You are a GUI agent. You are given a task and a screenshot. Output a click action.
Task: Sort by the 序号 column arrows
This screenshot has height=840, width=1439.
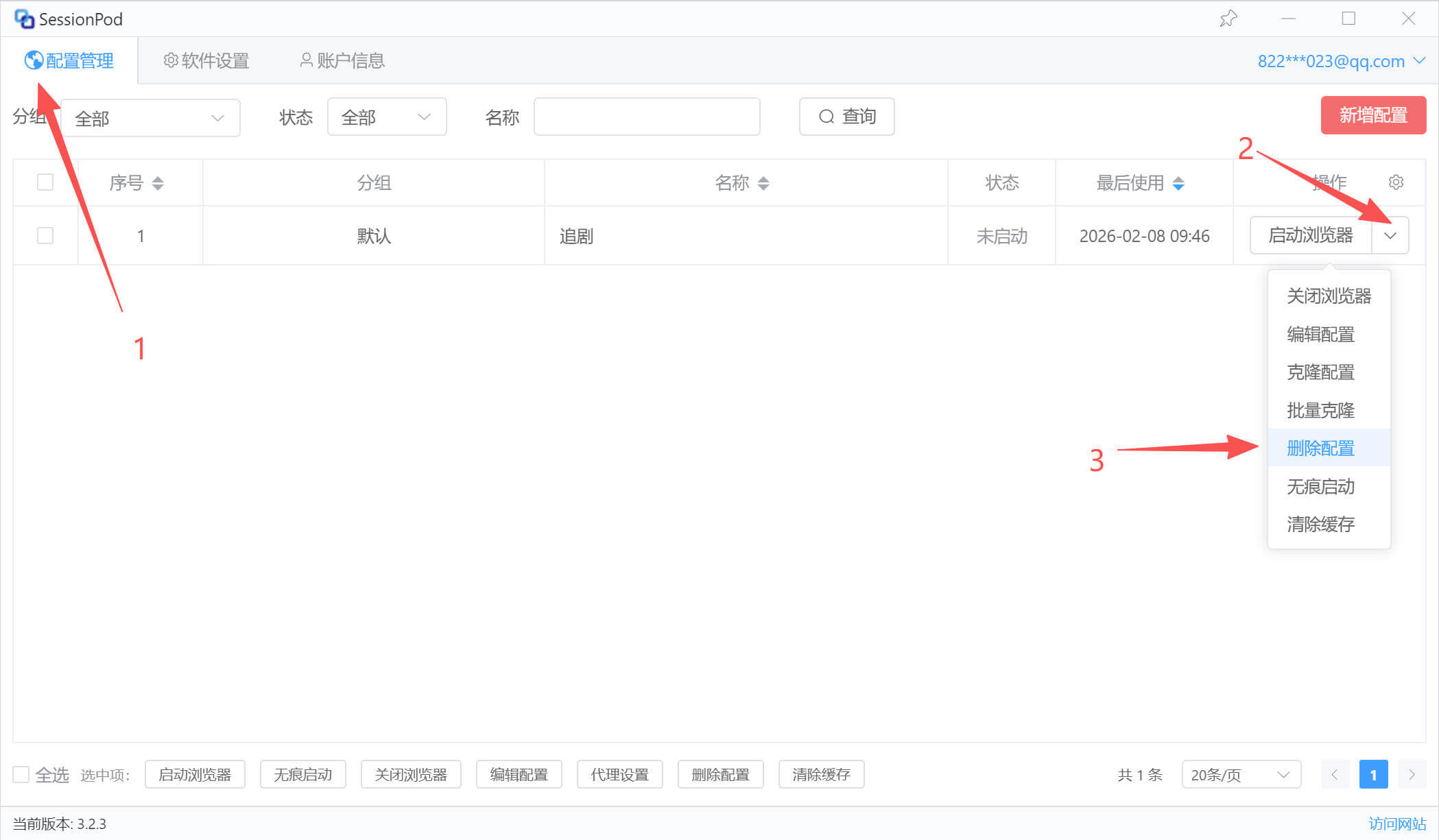[158, 183]
